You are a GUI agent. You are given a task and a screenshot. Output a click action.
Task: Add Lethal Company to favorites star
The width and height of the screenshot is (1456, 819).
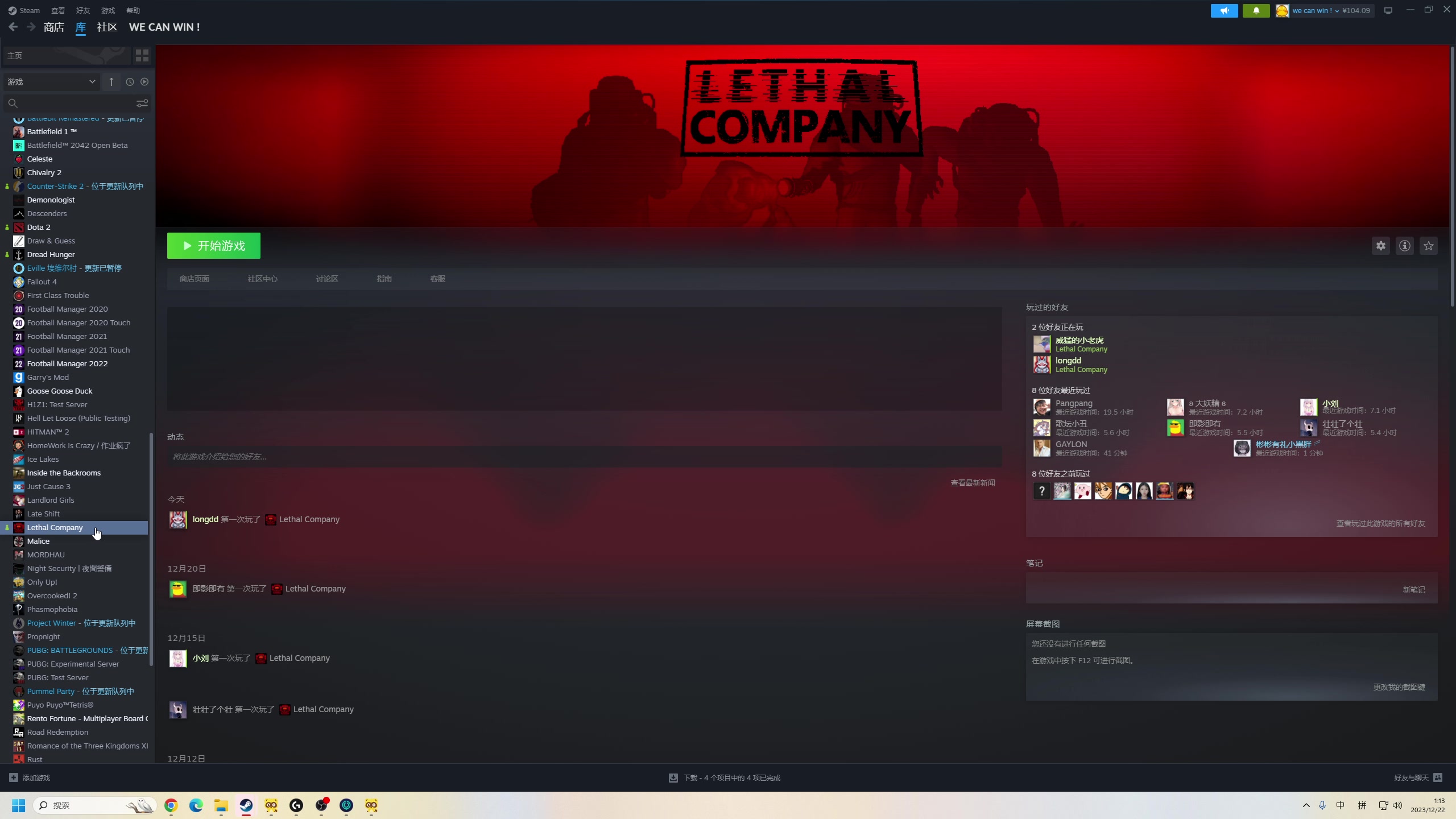tap(1428, 246)
